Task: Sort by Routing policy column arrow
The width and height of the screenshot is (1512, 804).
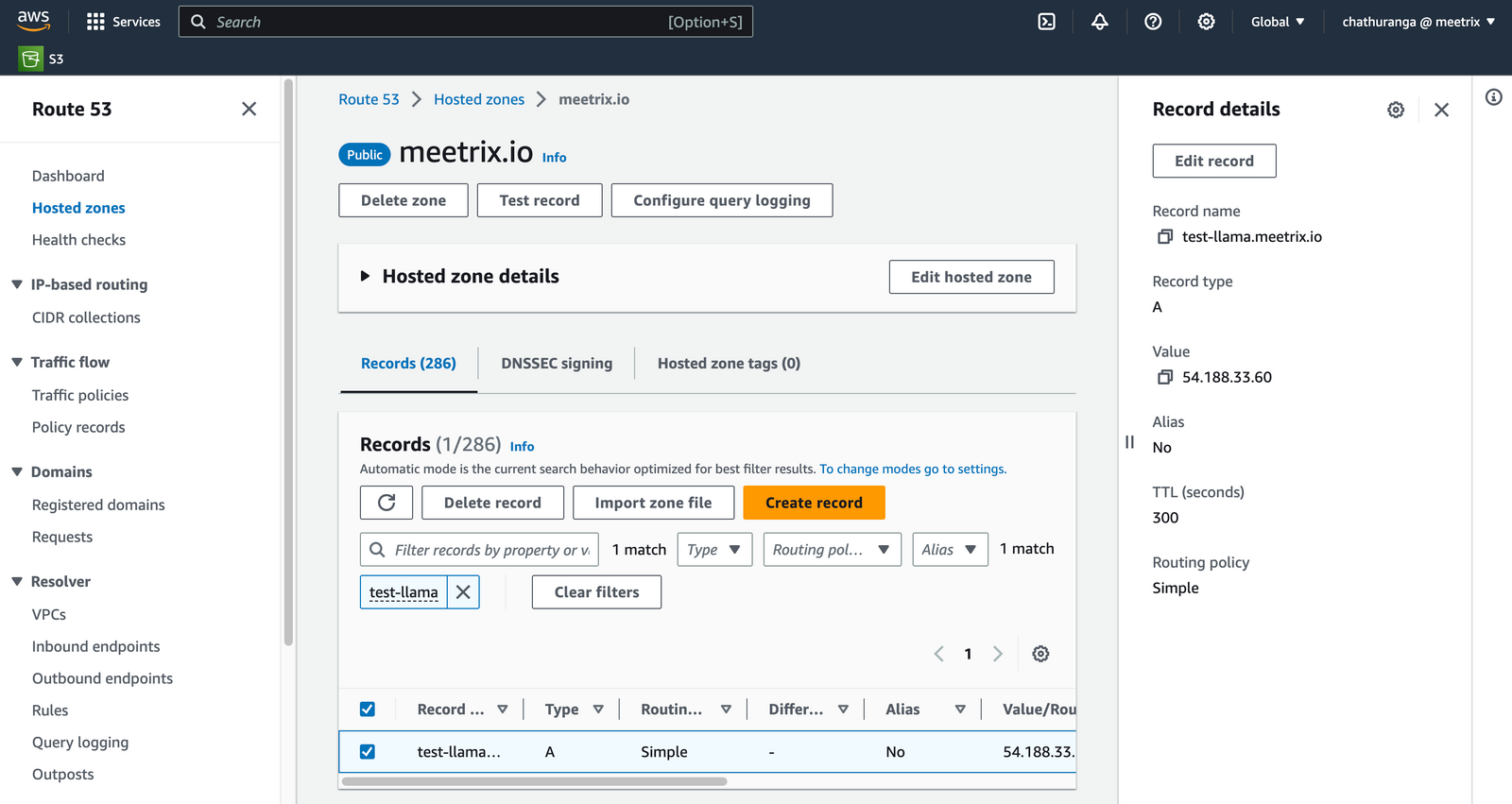Action: pyautogui.click(x=726, y=710)
